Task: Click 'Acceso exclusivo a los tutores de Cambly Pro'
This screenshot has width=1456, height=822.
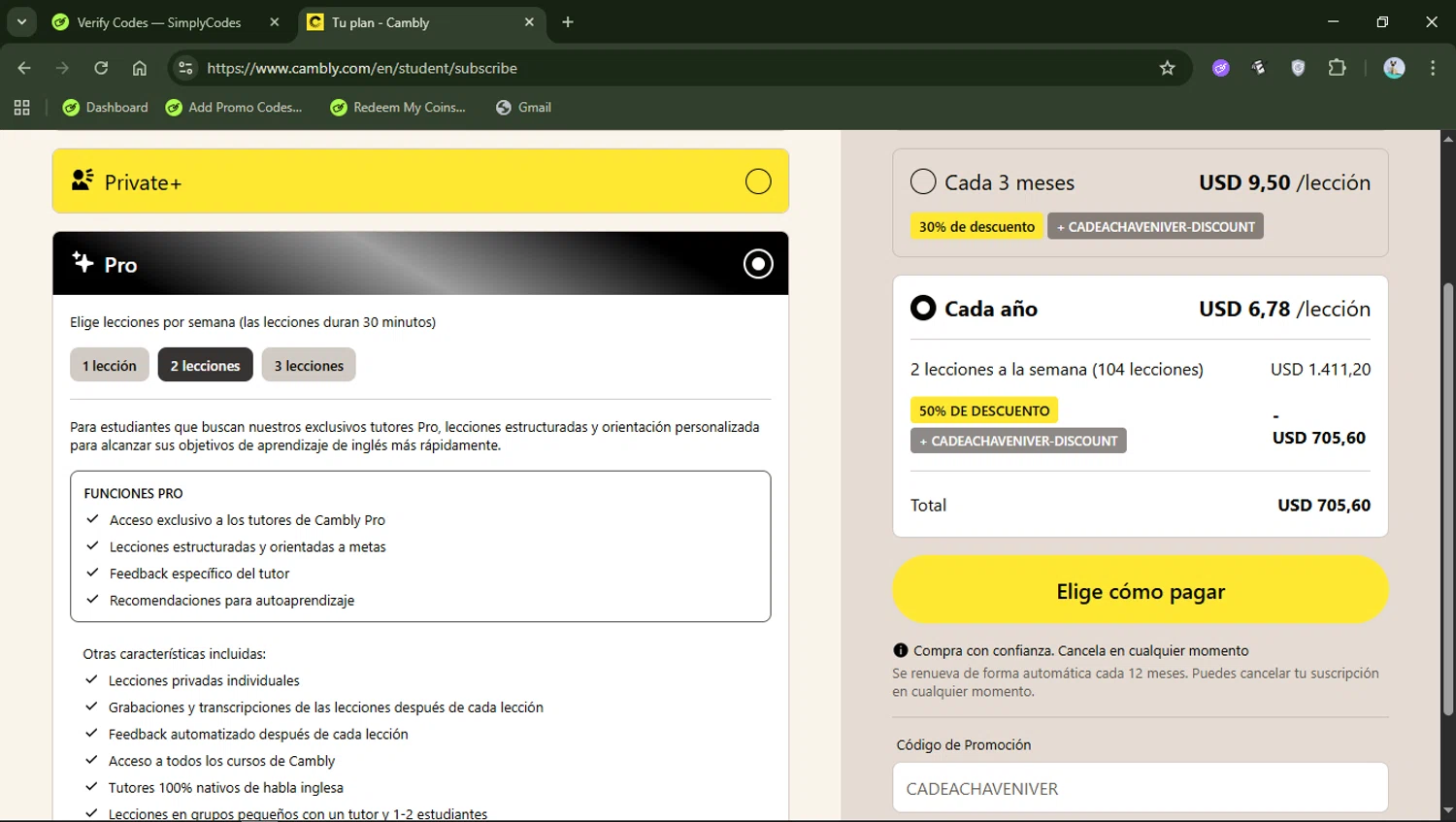Action: pos(248,520)
